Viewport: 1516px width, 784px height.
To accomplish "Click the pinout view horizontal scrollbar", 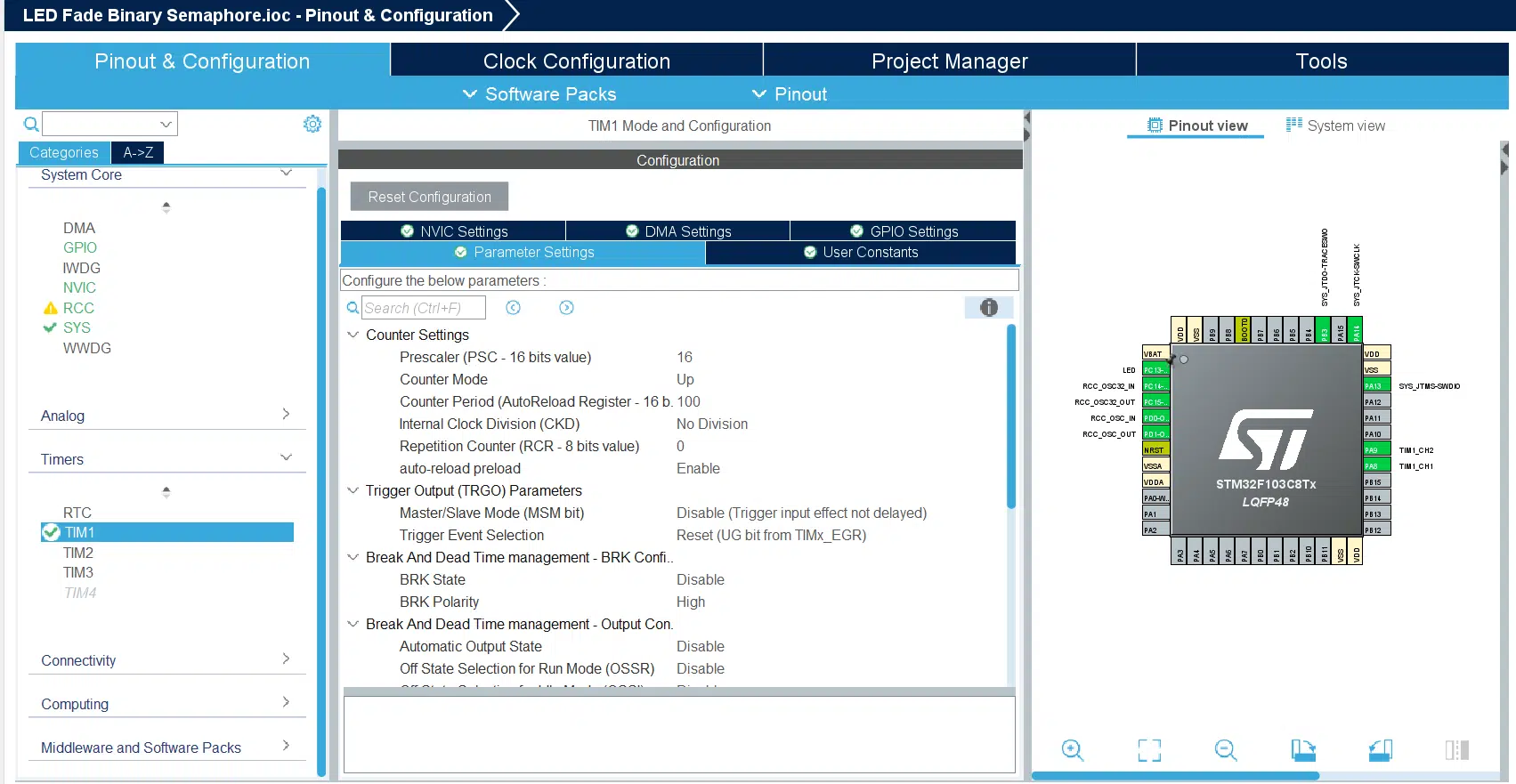I will 1175,776.
